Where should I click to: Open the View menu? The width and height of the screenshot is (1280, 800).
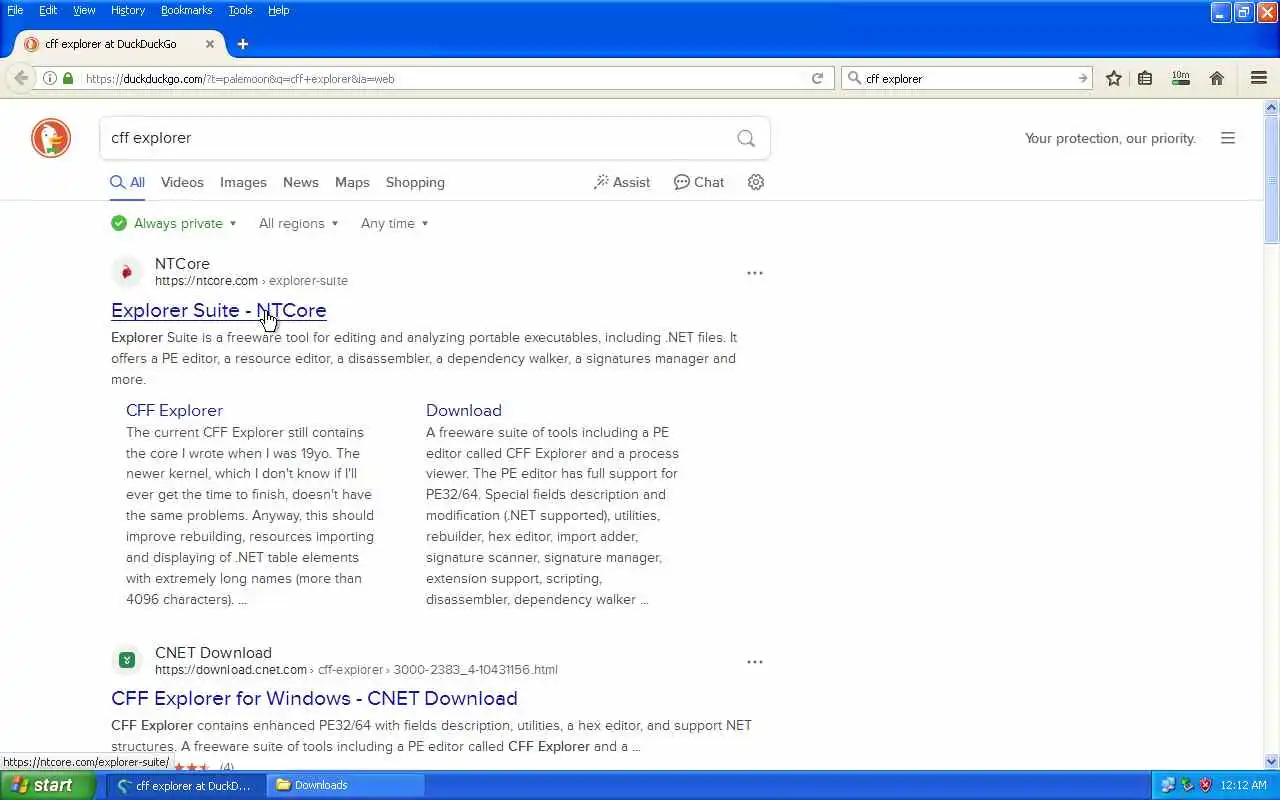84,10
